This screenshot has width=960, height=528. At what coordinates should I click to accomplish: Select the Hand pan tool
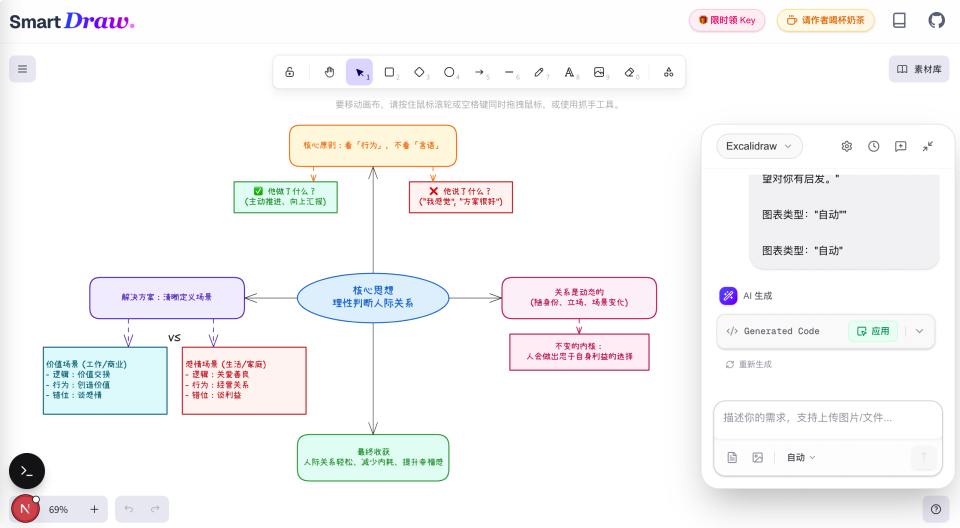coord(329,72)
